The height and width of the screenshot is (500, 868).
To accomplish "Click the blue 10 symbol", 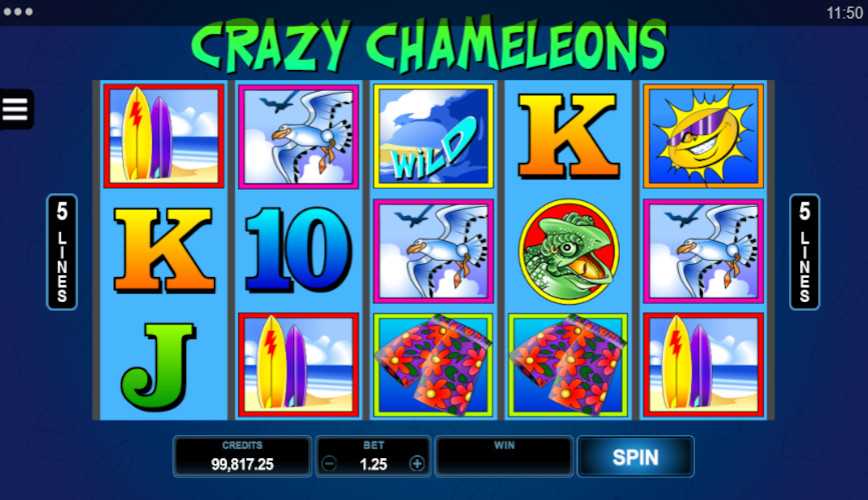I will 298,250.
